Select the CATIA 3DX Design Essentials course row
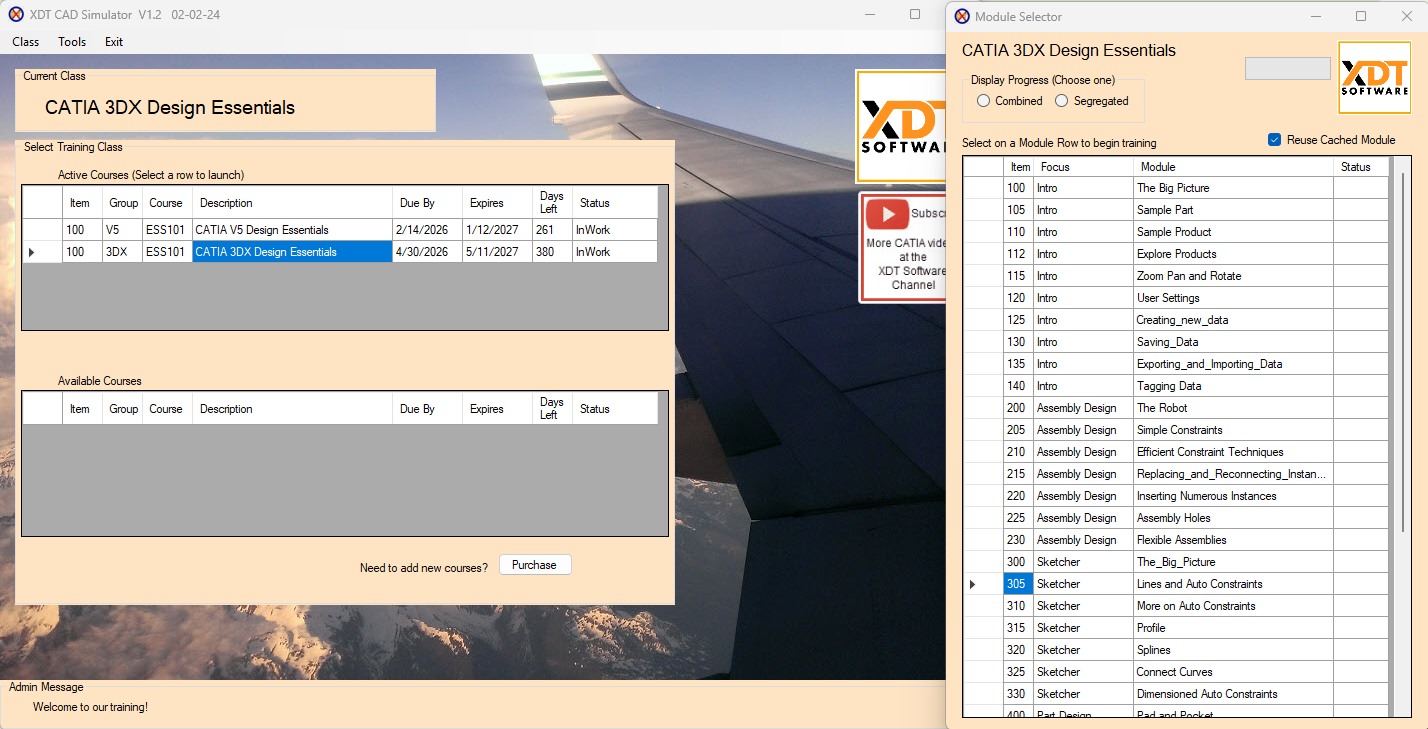 pos(340,252)
